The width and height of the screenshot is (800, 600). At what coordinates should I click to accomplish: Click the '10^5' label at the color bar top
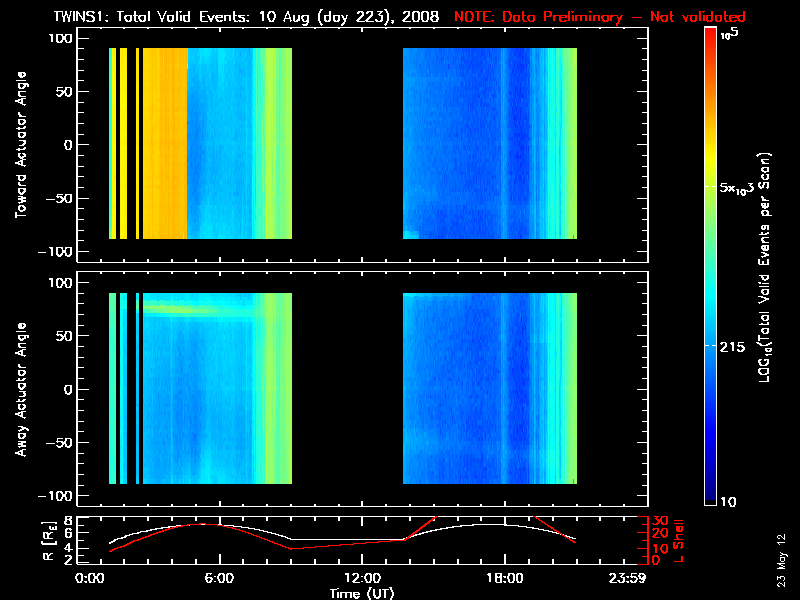pyautogui.click(x=730, y=34)
